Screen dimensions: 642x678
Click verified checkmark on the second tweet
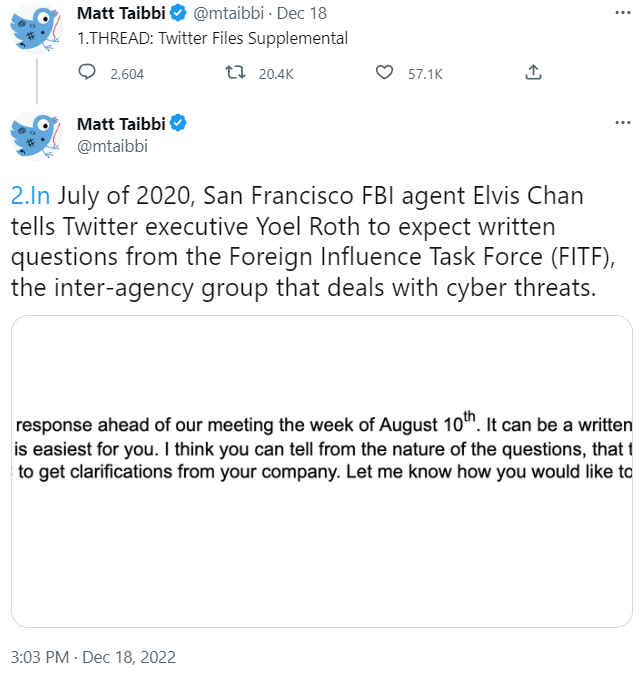178,124
